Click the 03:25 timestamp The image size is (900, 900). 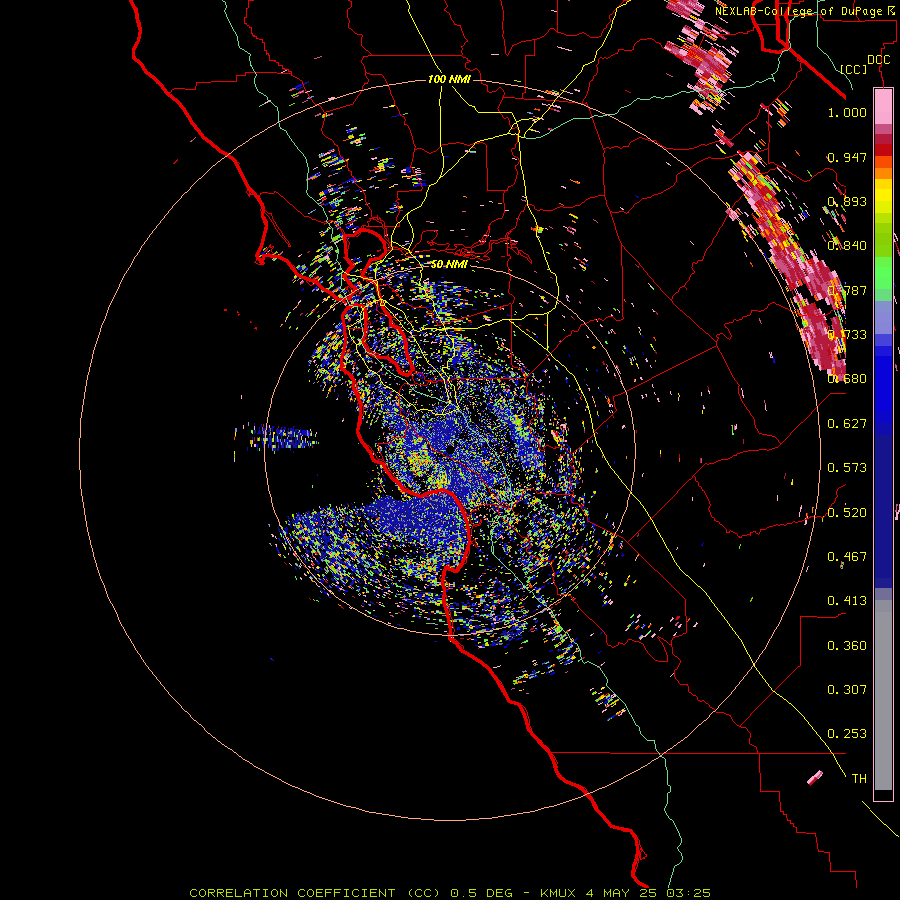[x=688, y=893]
